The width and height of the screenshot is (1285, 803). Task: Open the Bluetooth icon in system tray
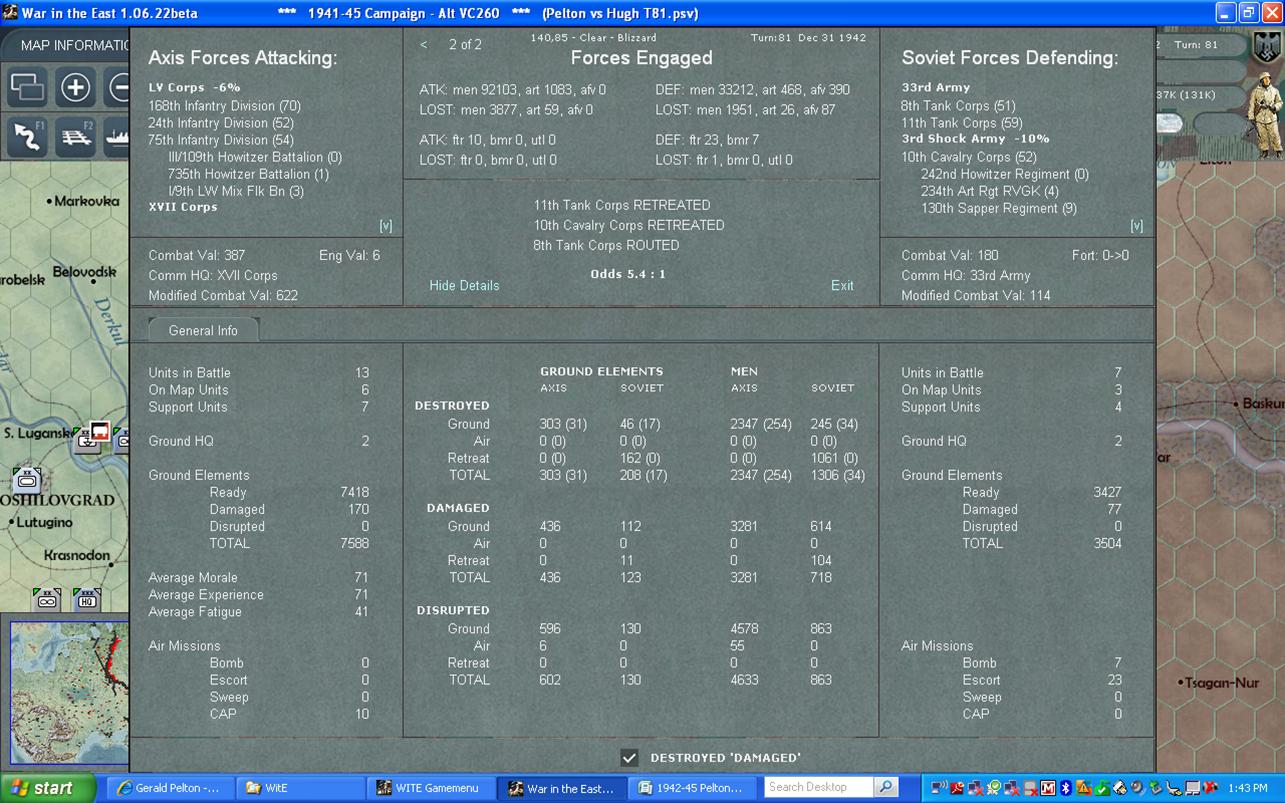1066,789
